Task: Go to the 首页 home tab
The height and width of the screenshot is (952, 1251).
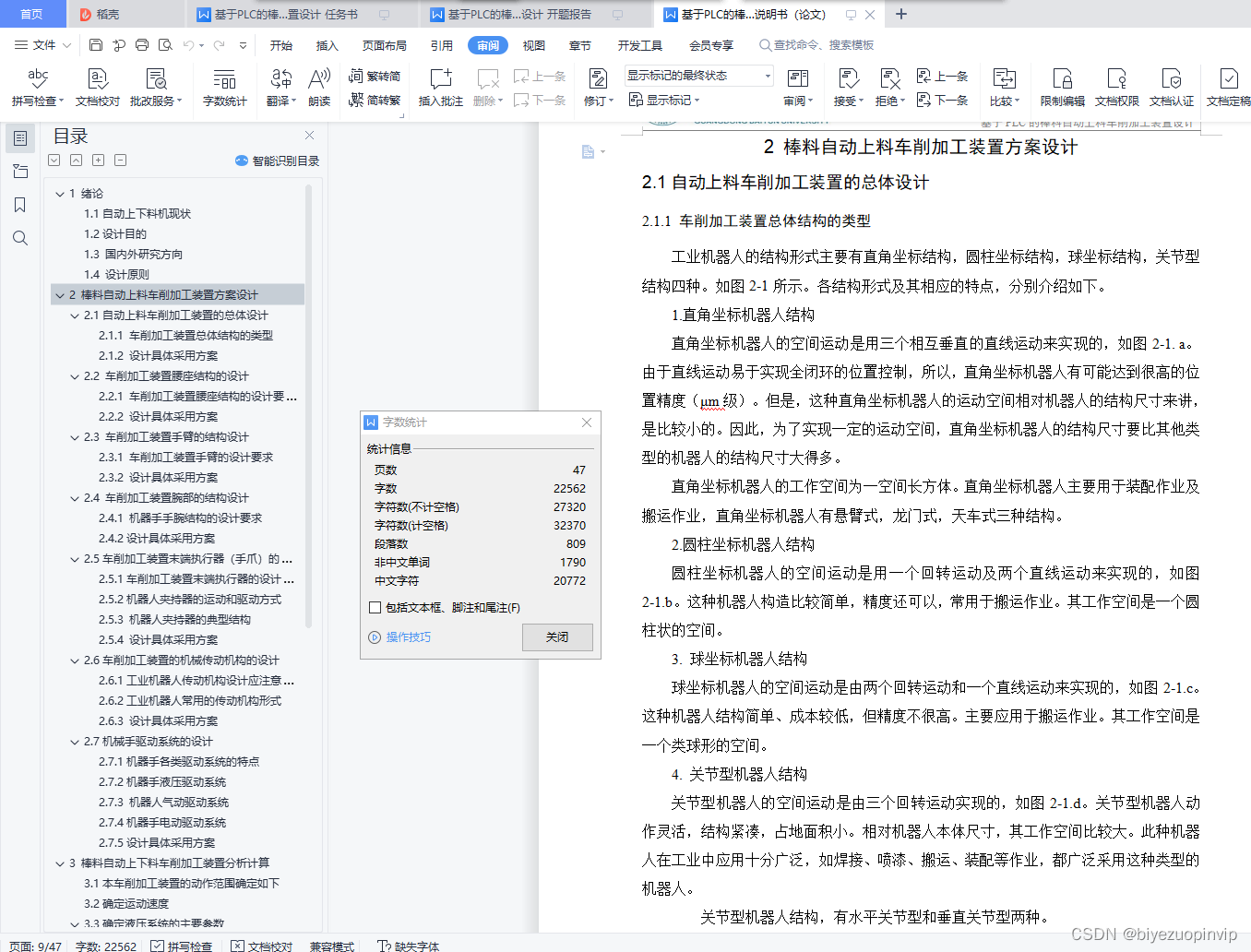Action: coord(32,15)
